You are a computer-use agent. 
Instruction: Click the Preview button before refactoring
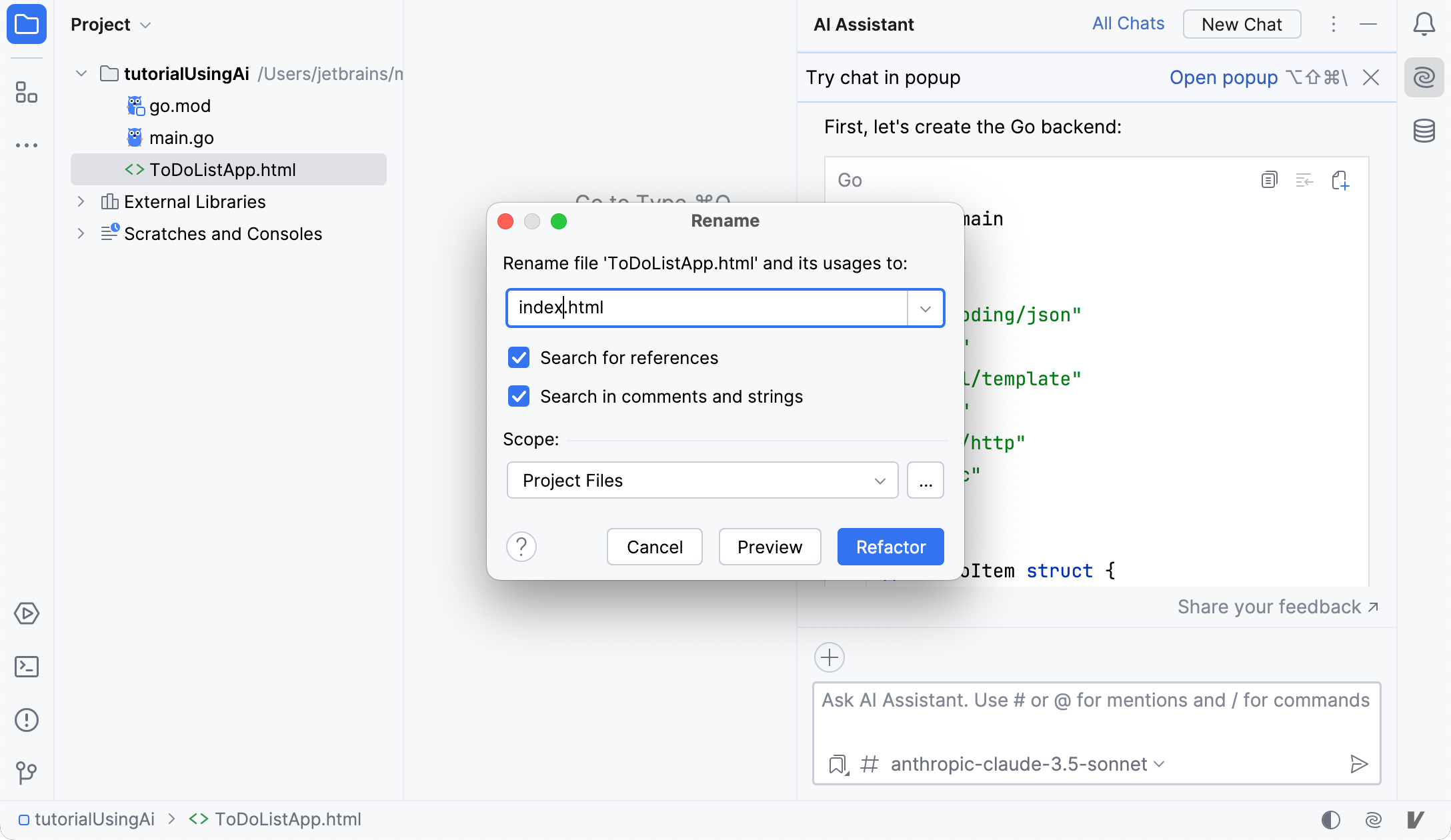coord(770,546)
